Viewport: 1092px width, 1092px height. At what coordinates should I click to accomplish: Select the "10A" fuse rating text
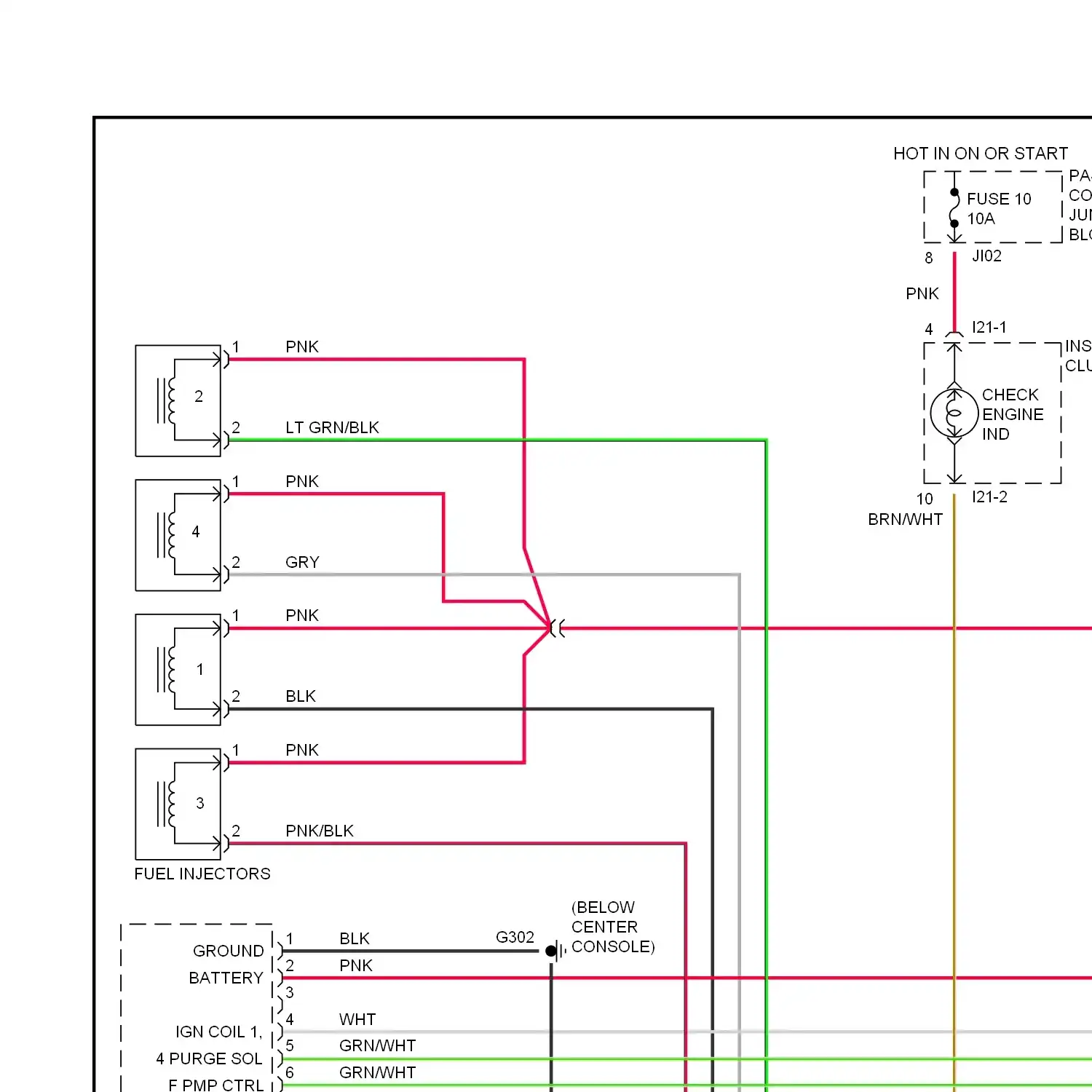pos(981,218)
